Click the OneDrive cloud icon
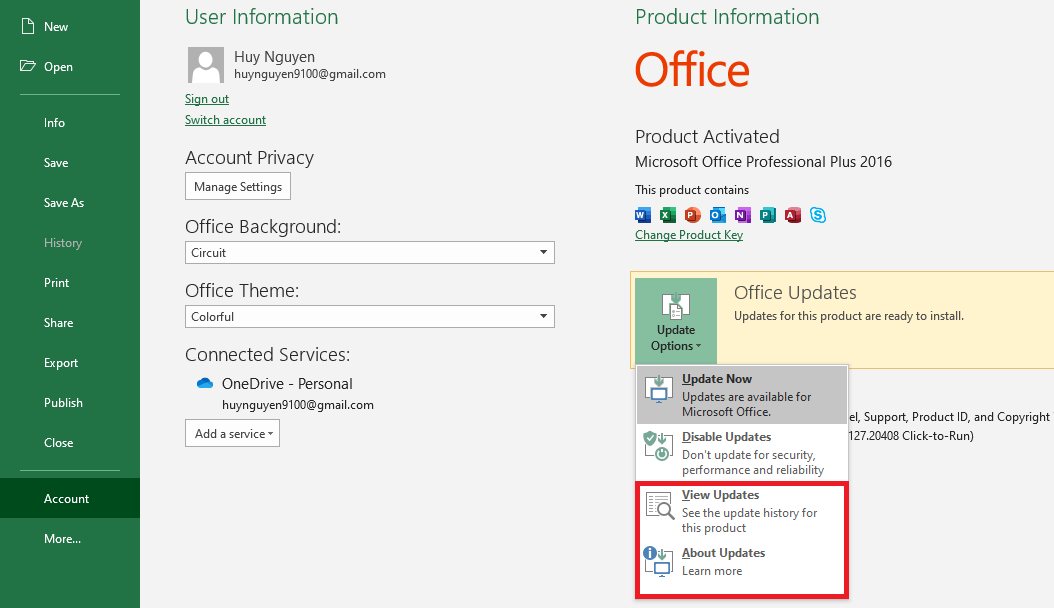Image resolution: width=1054 pixels, height=608 pixels. [x=205, y=383]
